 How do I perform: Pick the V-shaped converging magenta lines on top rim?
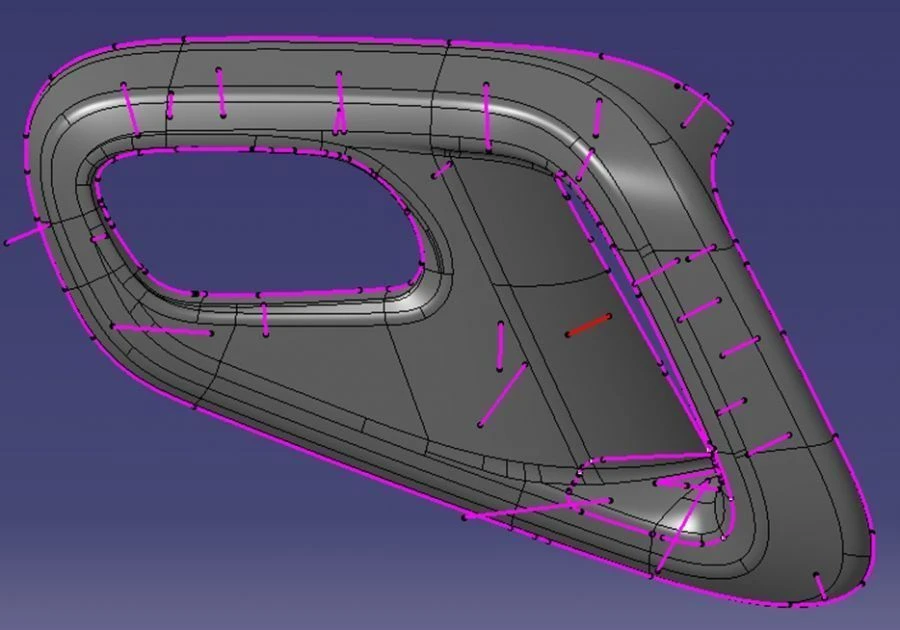click(x=340, y=105)
